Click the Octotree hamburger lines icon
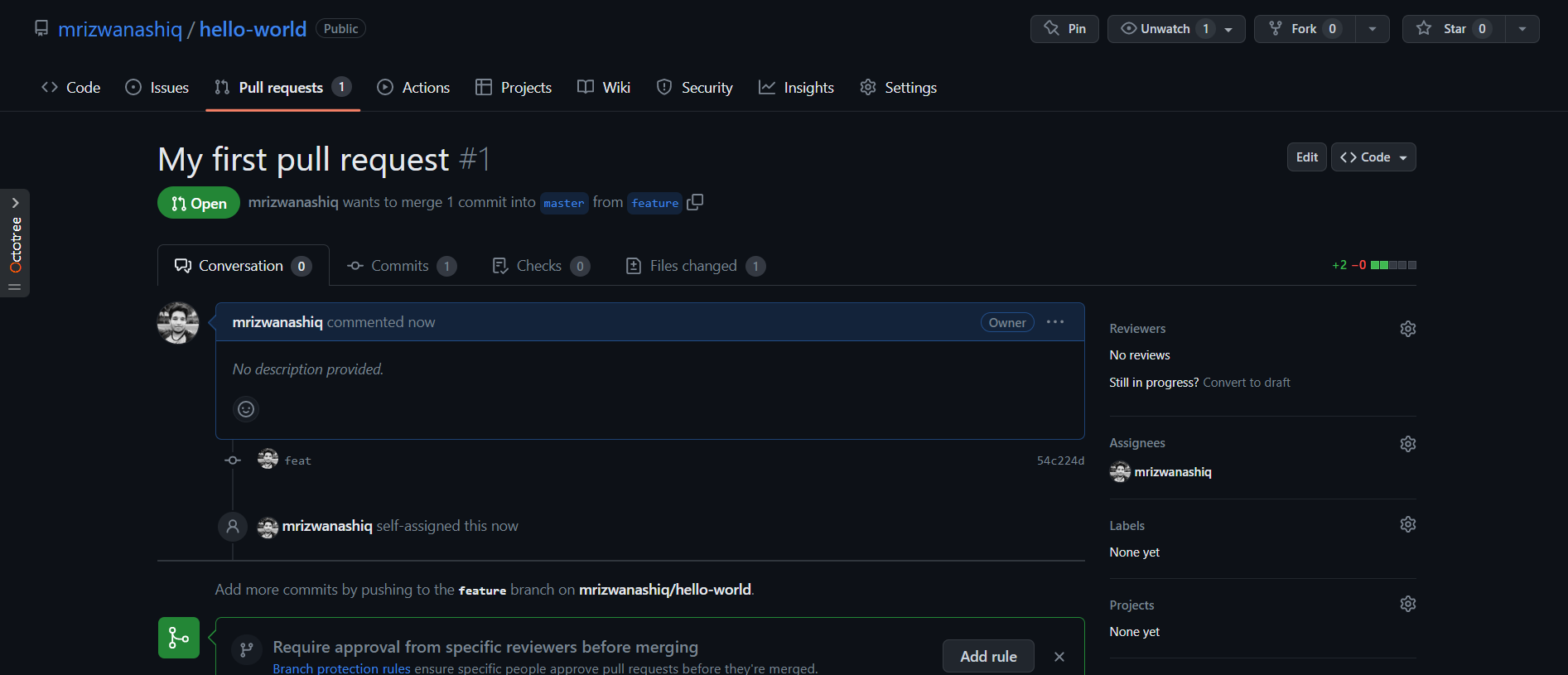The height and width of the screenshot is (675, 1568). click(15, 287)
